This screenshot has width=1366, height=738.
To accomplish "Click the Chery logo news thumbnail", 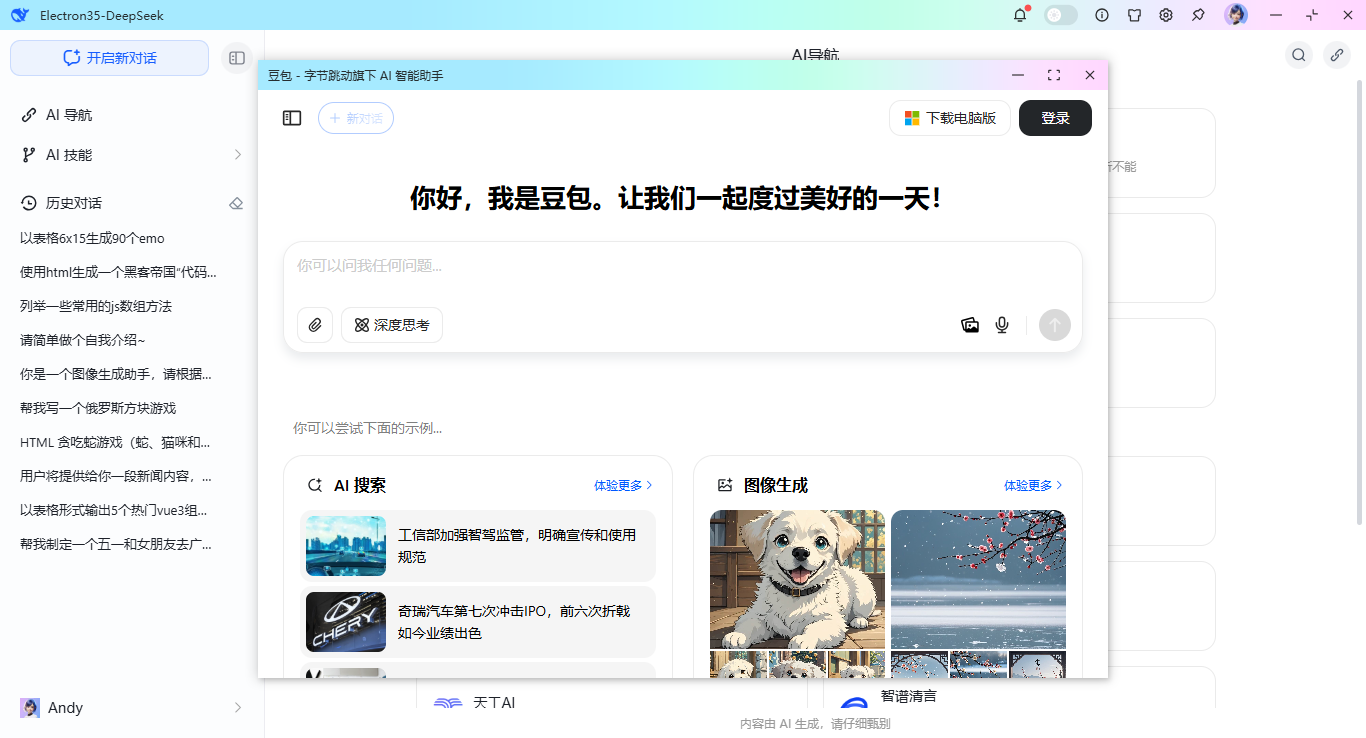I will click(346, 622).
